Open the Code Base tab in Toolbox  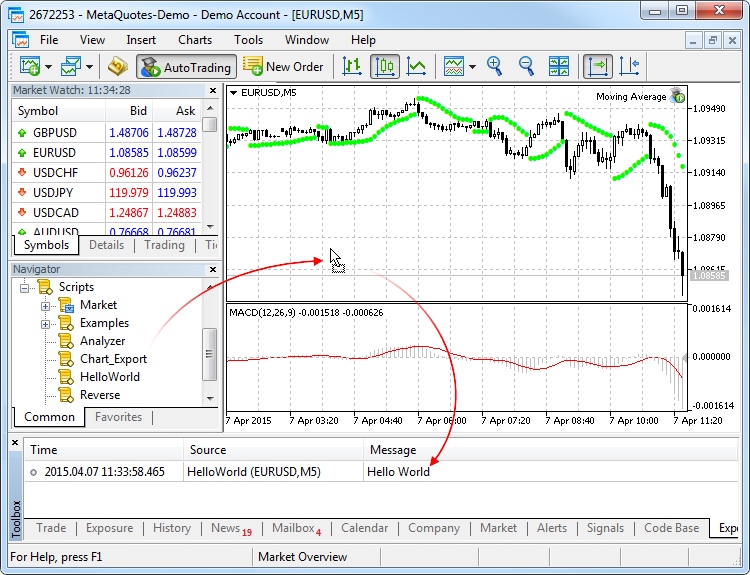pos(671,528)
